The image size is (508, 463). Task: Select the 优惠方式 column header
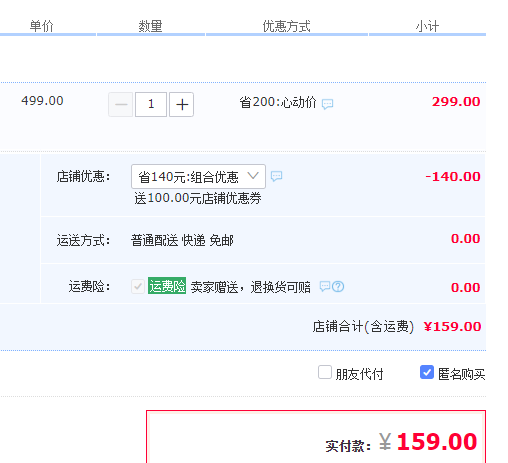[x=287, y=26]
